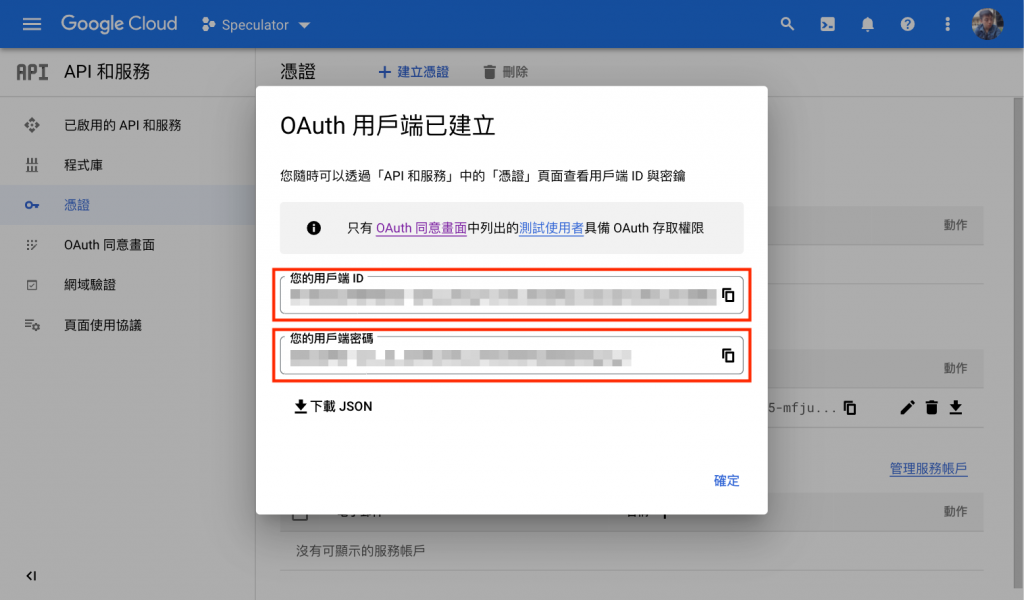Open 程式庫 in the sidebar
The height and width of the screenshot is (600, 1024).
[84, 165]
